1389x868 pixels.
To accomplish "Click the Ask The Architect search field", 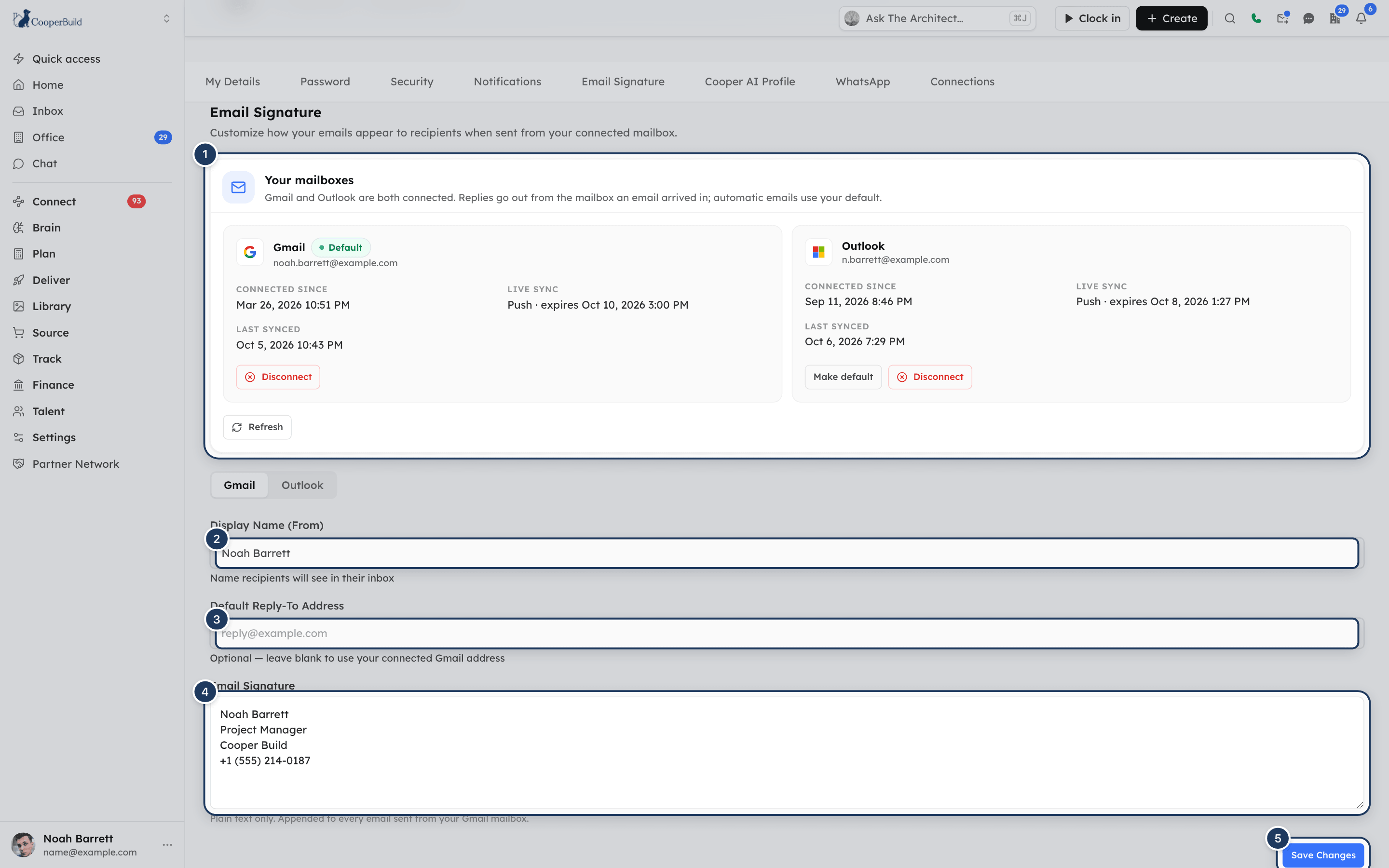I will point(937,18).
